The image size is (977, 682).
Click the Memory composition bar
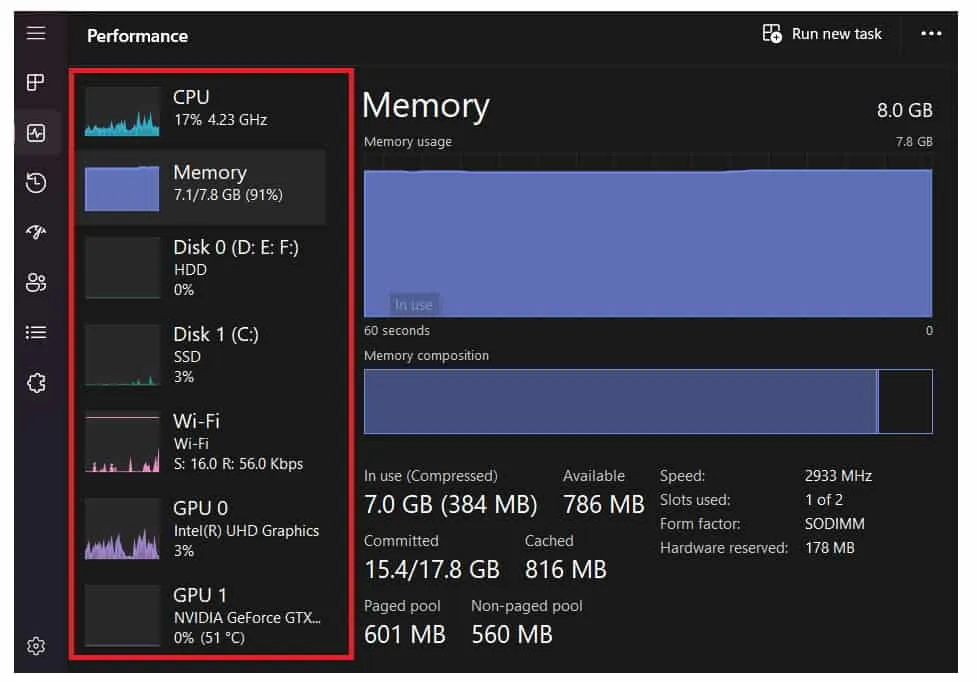(648, 401)
